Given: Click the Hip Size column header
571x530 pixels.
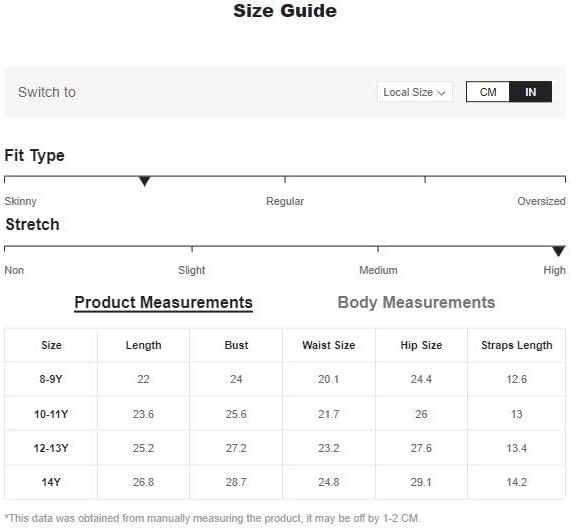Looking at the screenshot, I should pos(421,345).
